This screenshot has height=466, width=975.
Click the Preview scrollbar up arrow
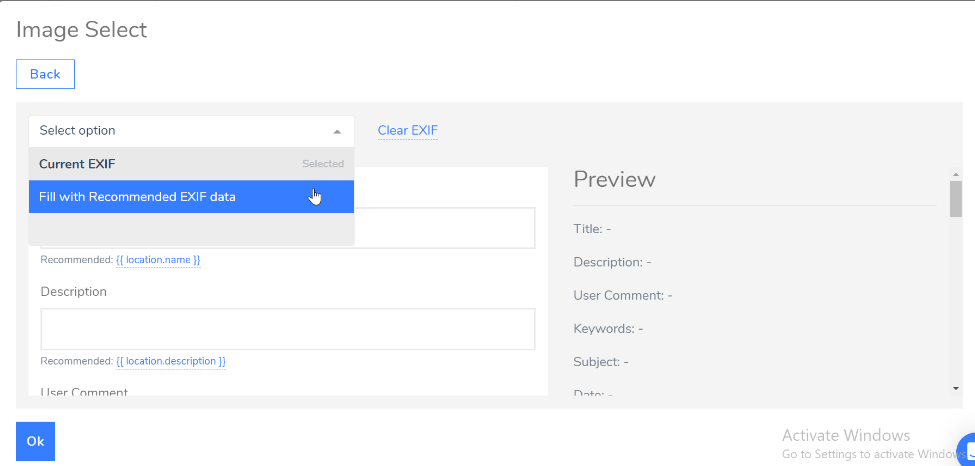coord(956,174)
